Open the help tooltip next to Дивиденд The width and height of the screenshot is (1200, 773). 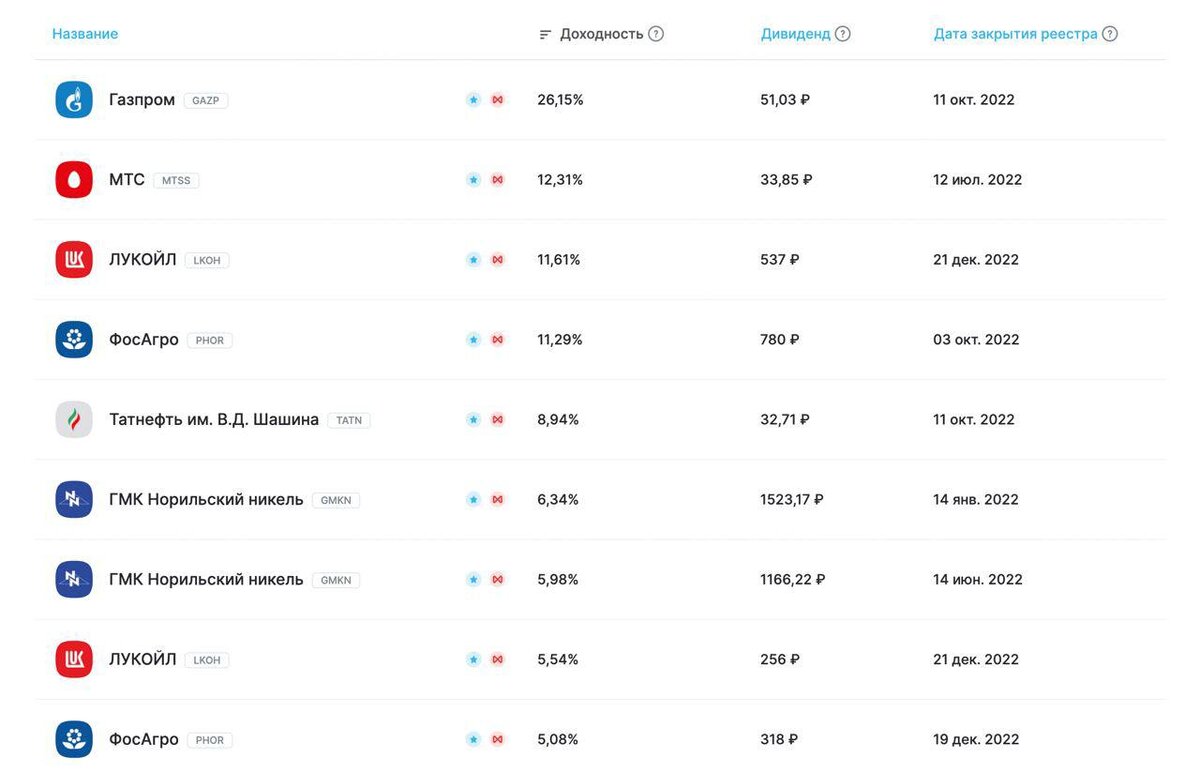pyautogui.click(x=843, y=34)
